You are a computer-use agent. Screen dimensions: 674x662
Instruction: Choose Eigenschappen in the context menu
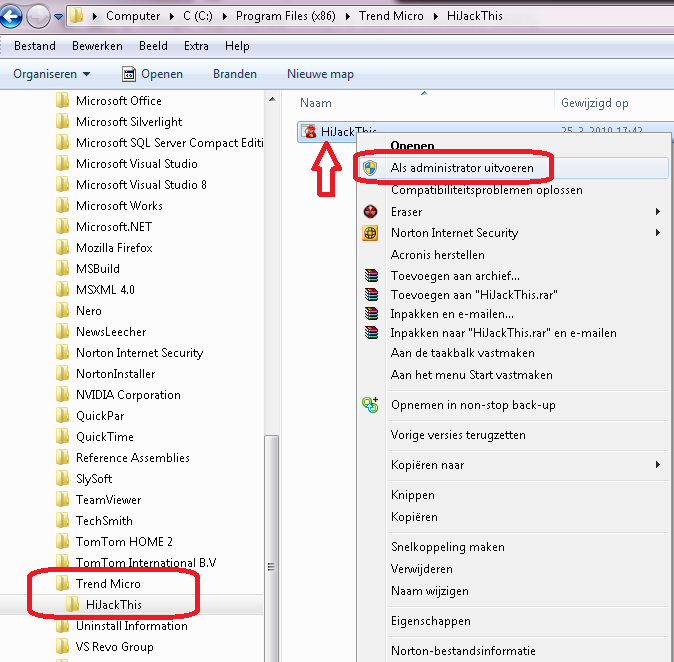coord(430,621)
